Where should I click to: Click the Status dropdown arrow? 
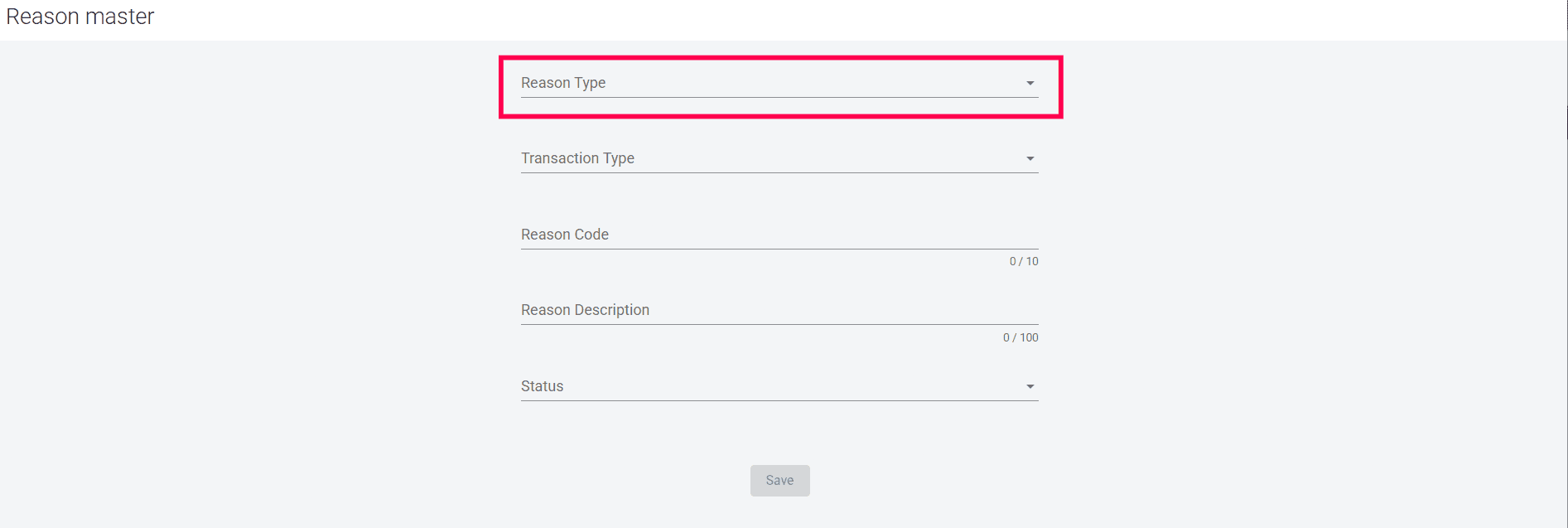tap(1030, 386)
